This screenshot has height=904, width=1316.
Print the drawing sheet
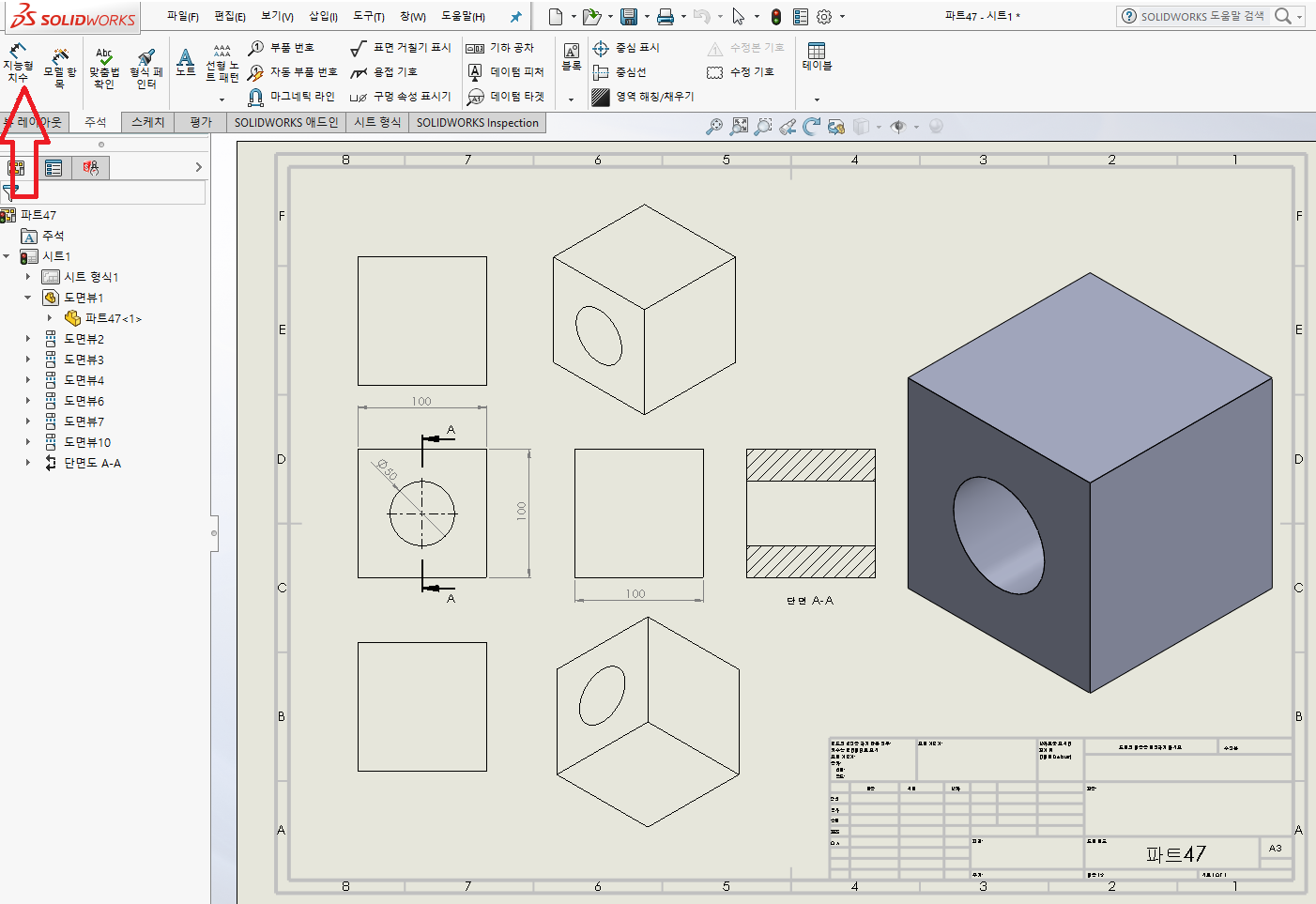[x=666, y=16]
